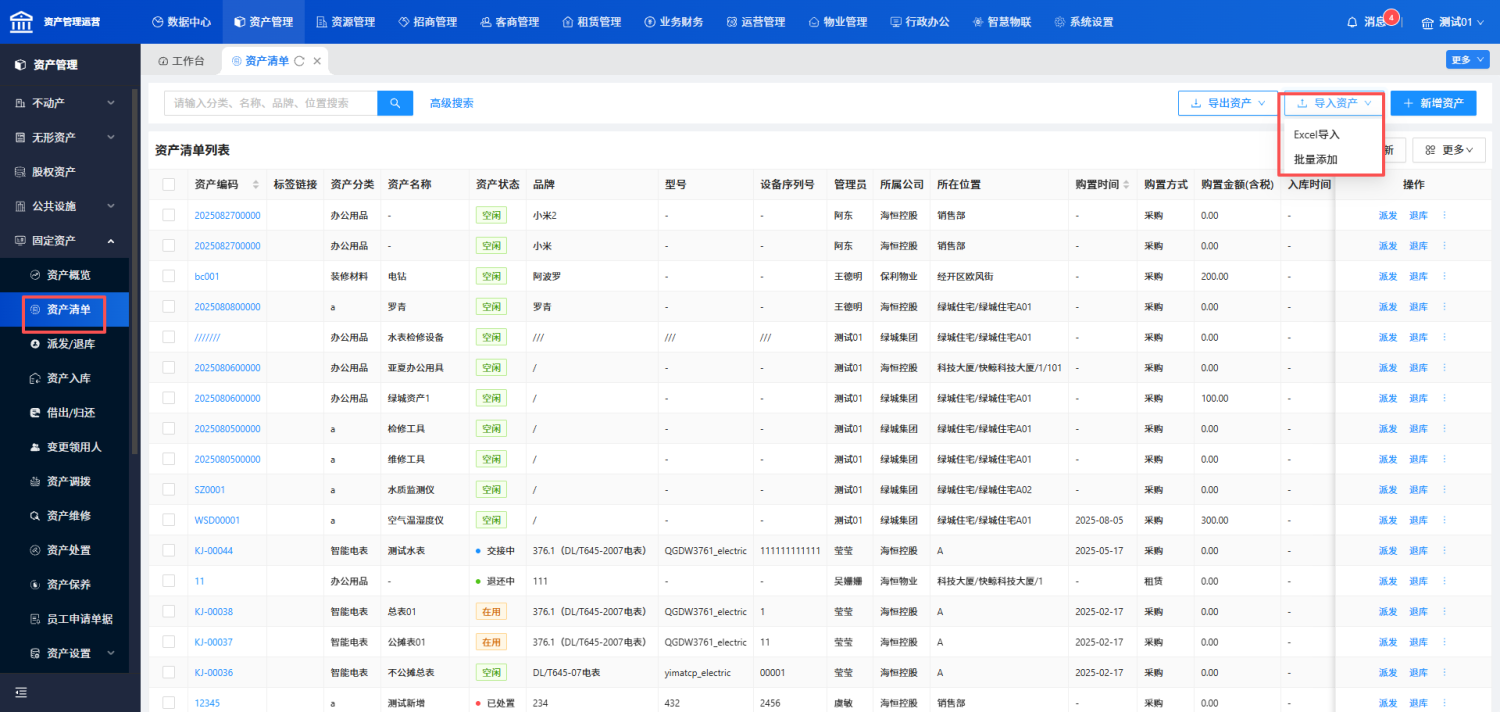
Task: Check the row for asset WSD00001
Action: pyautogui.click(x=169, y=520)
